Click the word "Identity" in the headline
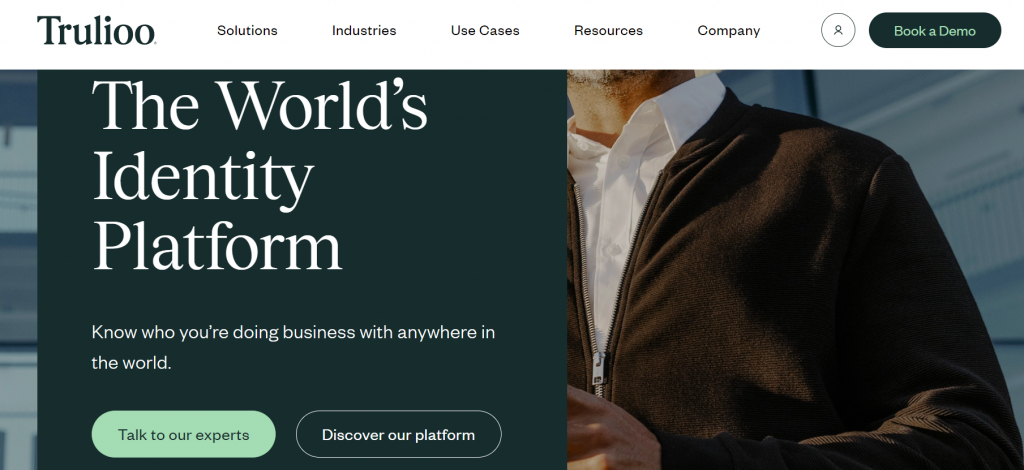 coord(203,176)
